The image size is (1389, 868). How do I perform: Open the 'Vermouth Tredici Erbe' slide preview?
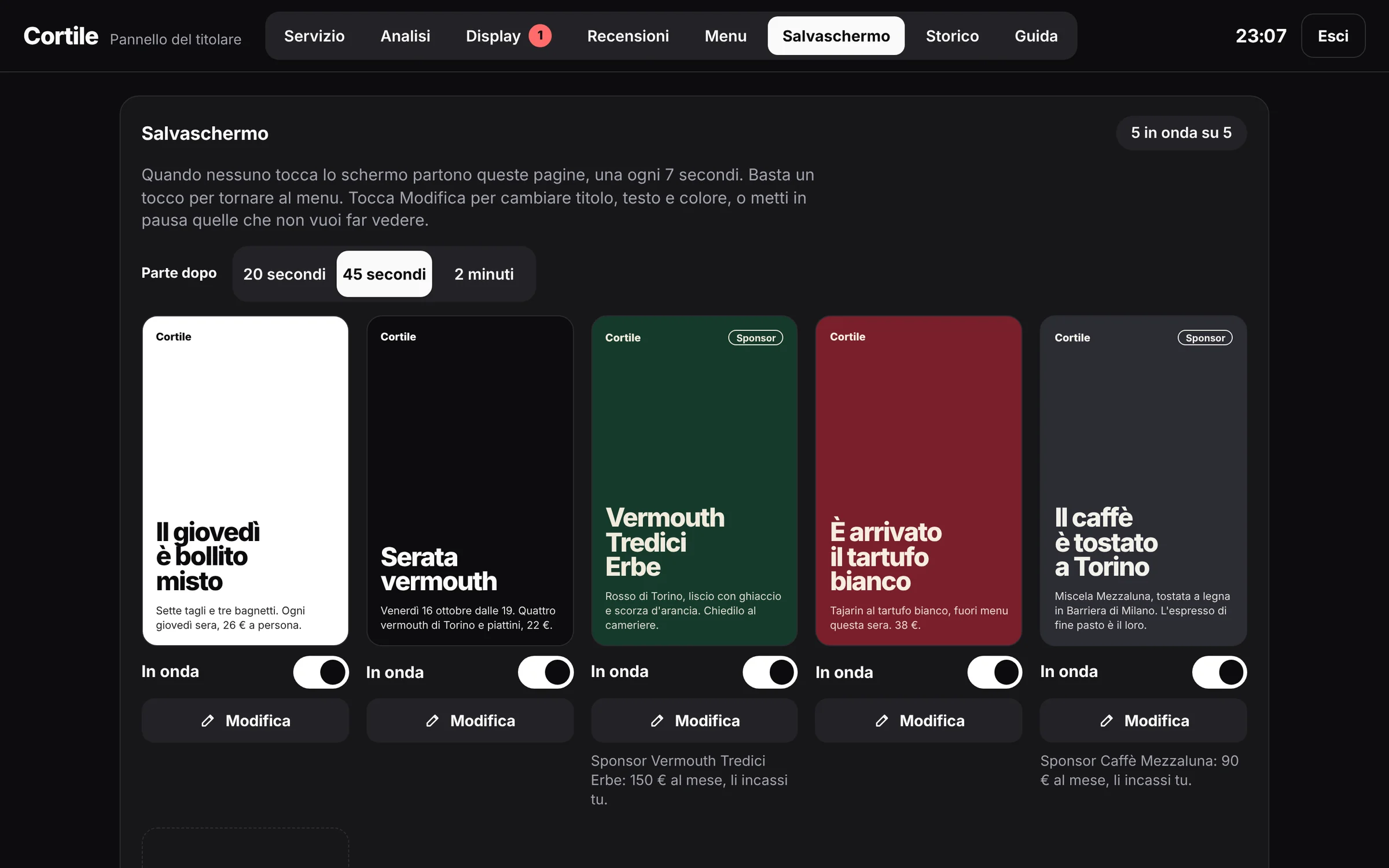(x=694, y=480)
